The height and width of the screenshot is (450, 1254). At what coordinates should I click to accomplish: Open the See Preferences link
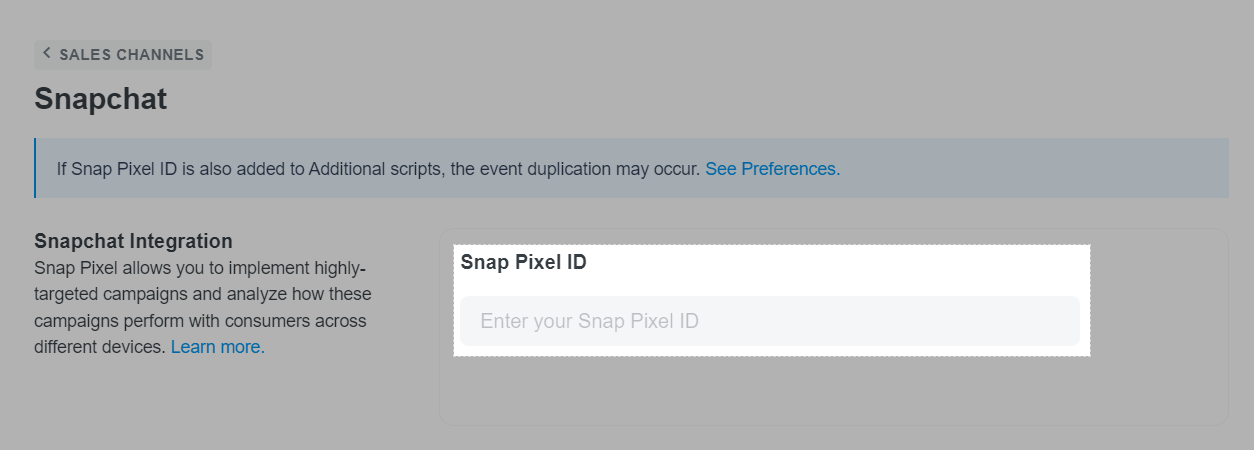773,169
